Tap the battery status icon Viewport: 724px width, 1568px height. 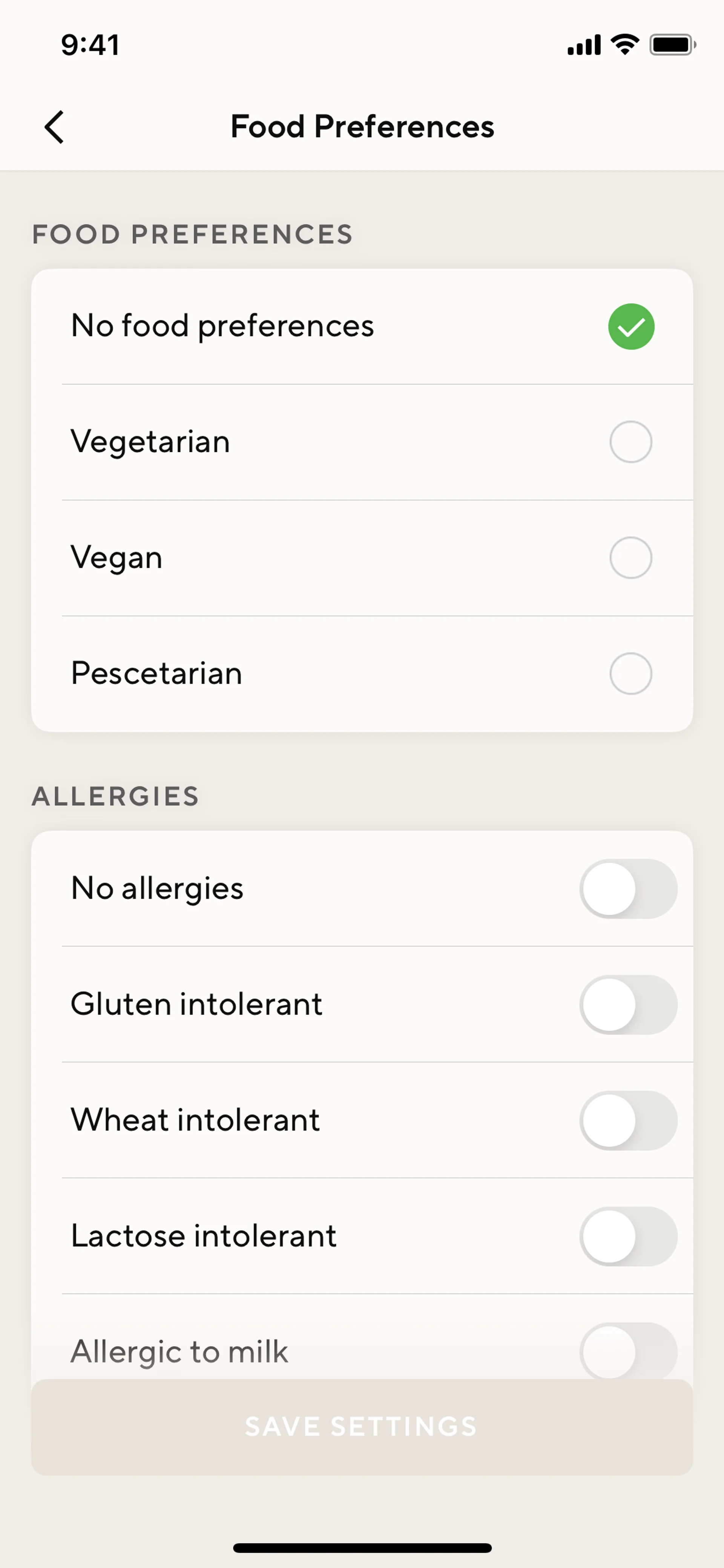click(x=672, y=45)
